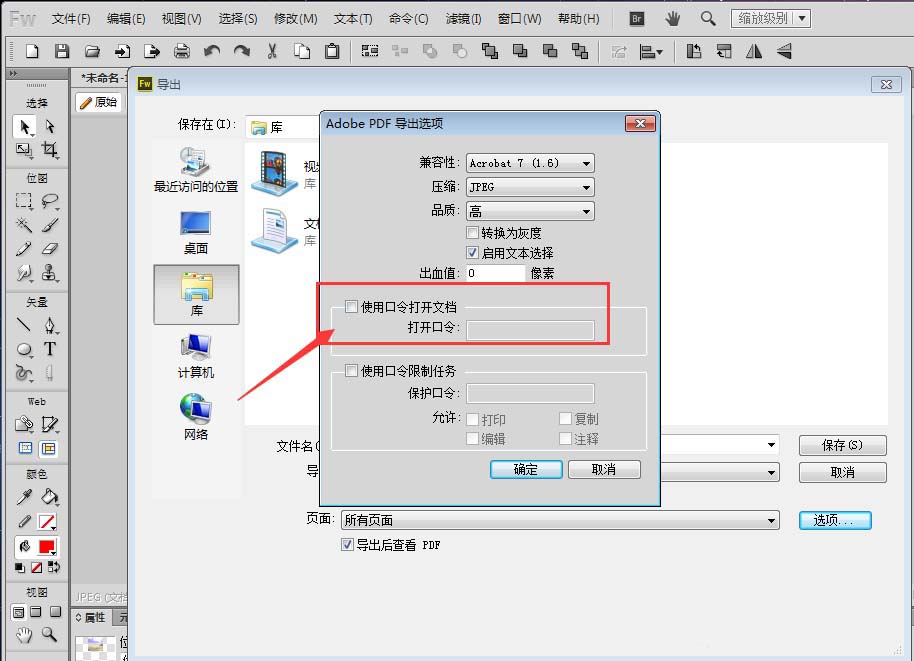
Task: Enable use password to restrict tasks
Action: (x=351, y=371)
